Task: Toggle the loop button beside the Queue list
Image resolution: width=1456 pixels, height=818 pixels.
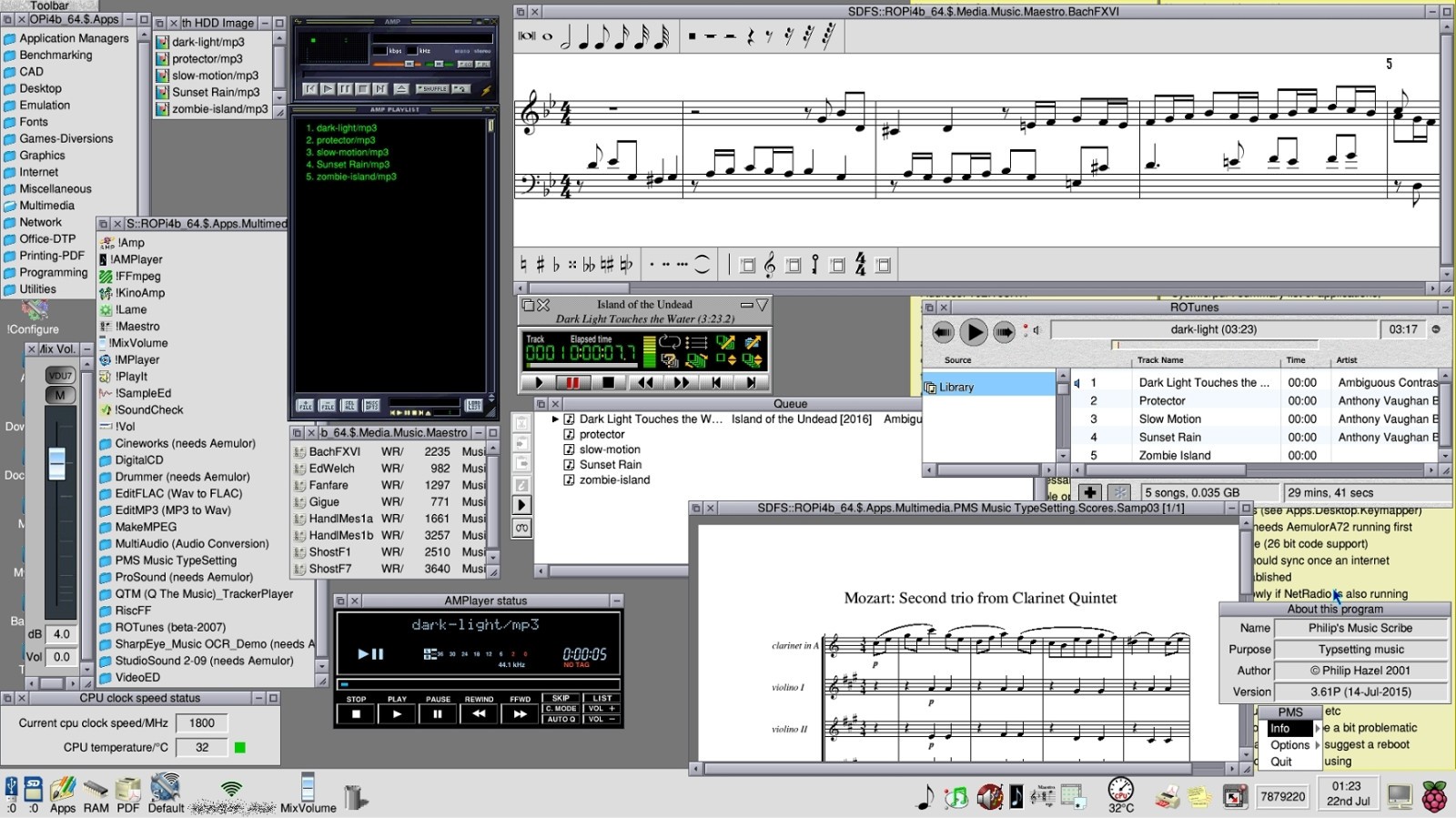Action: coord(521,528)
